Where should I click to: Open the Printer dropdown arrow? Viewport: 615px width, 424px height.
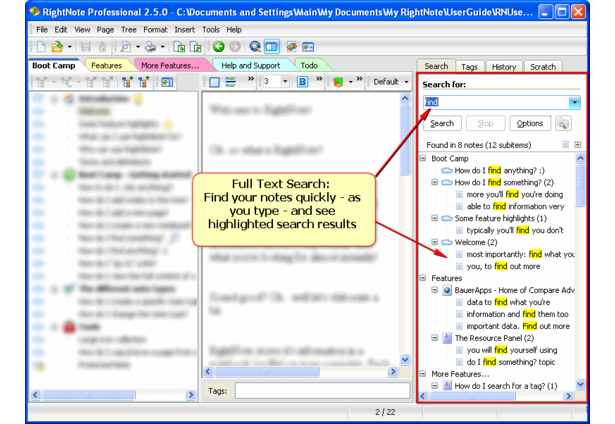162,47
